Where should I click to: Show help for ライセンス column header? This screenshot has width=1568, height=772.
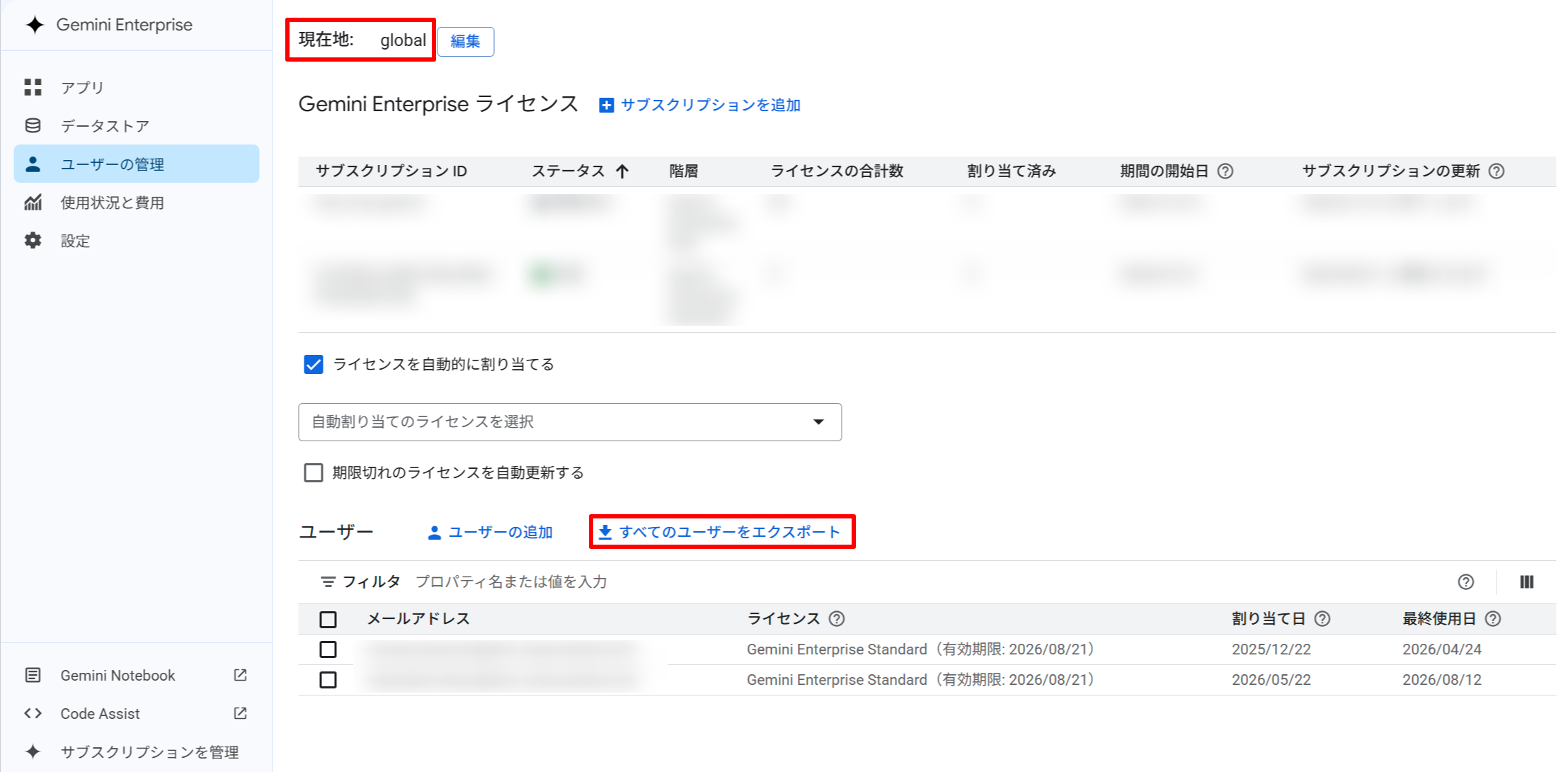point(837,619)
